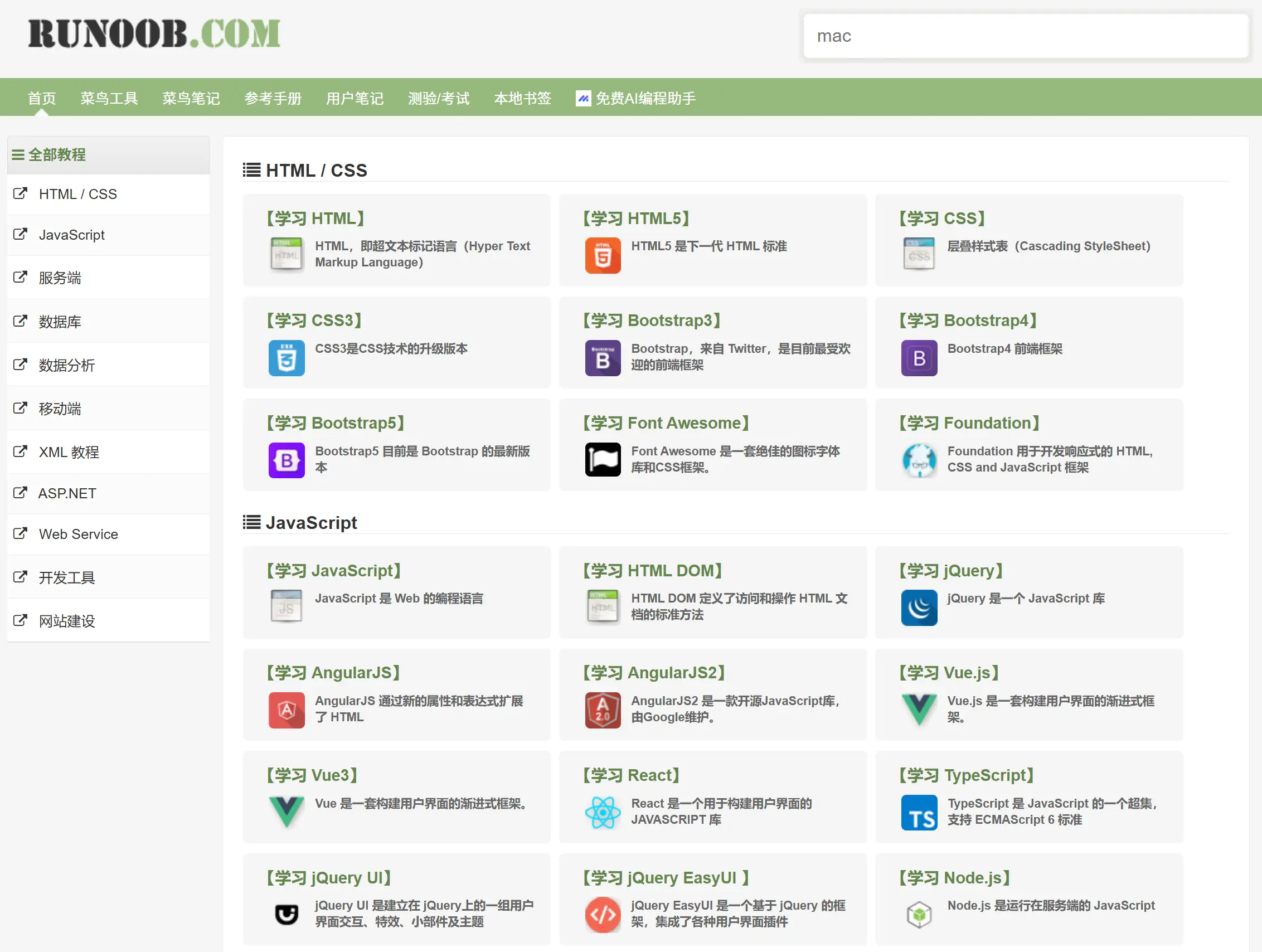This screenshot has width=1262, height=952.
Task: Click the red AngularJS shield icon
Action: click(x=287, y=710)
